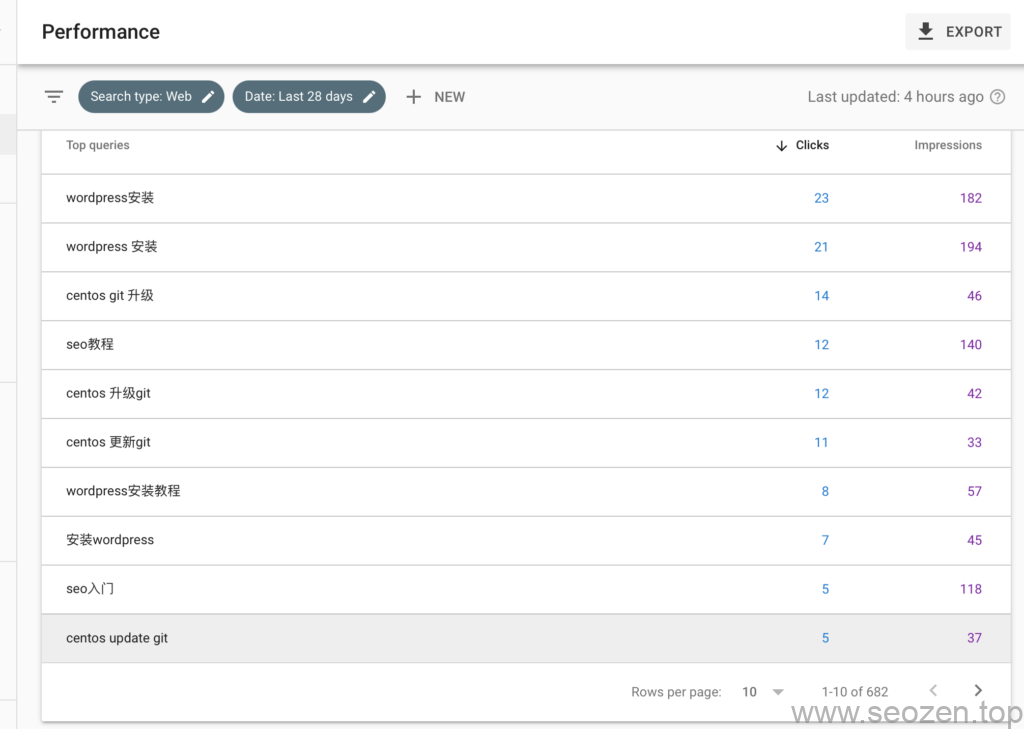Toggle sort arrow beside Clicks

point(782,146)
